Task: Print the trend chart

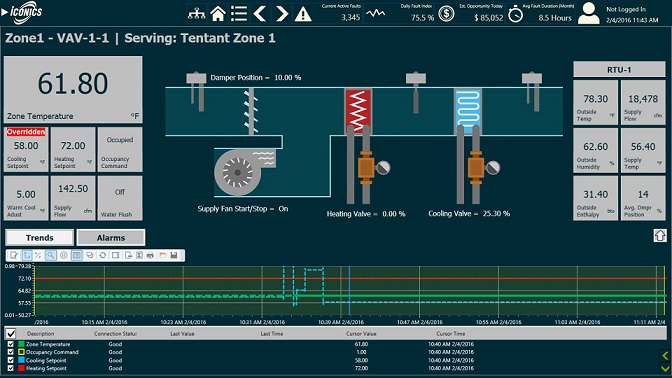Action: coord(150,255)
